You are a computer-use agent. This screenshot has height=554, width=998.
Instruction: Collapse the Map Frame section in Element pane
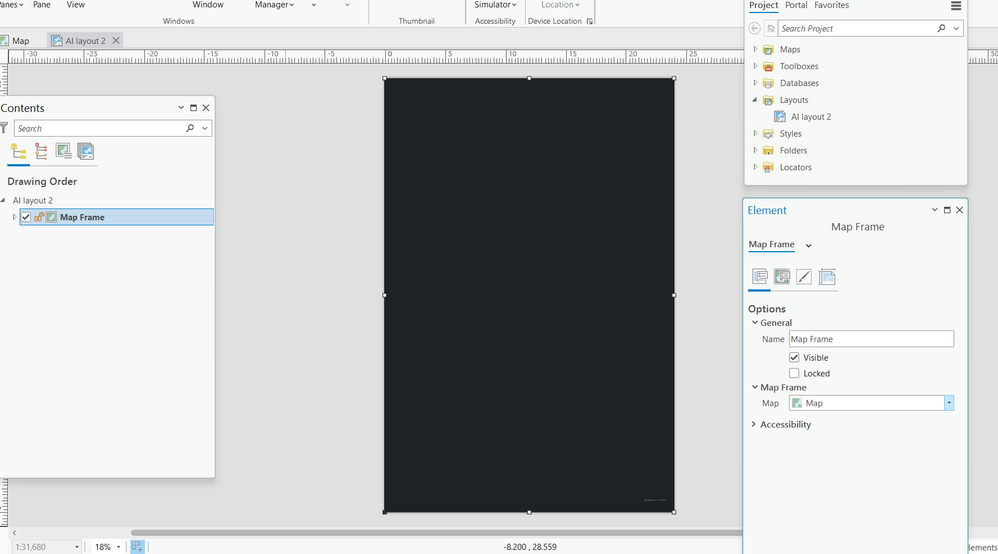point(755,387)
